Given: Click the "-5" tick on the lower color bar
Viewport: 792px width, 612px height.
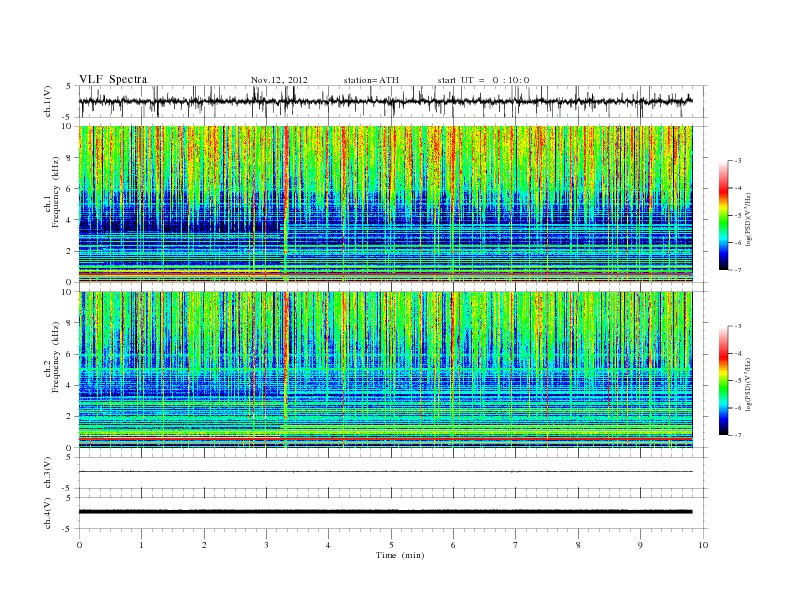Looking at the screenshot, I should [x=737, y=381].
